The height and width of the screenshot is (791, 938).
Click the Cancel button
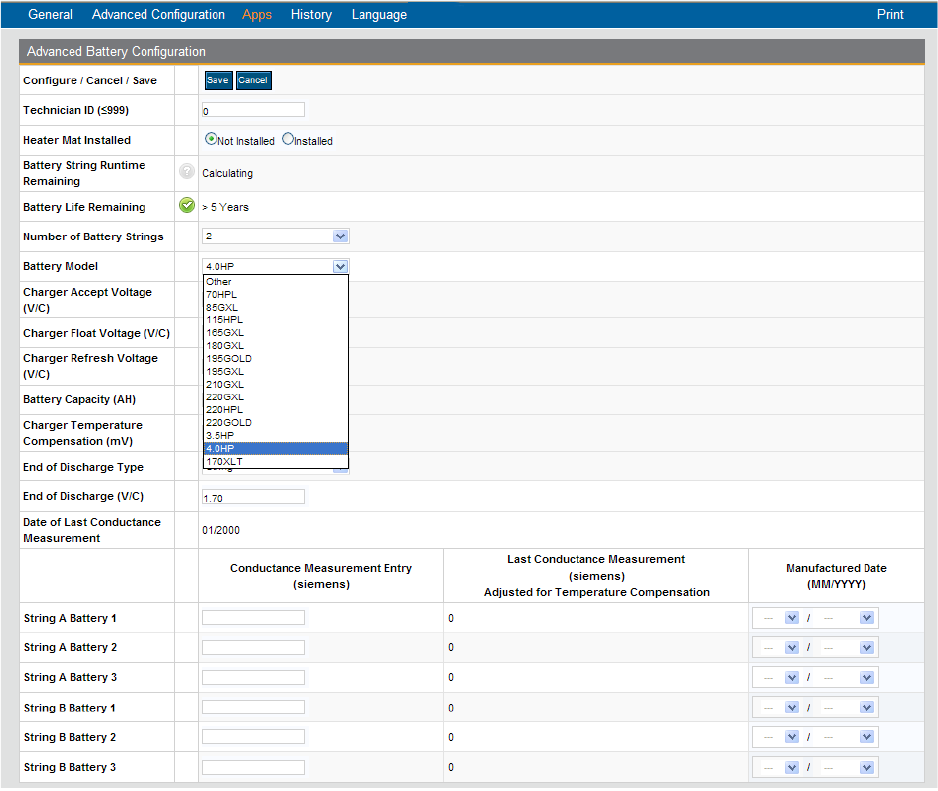click(x=253, y=80)
